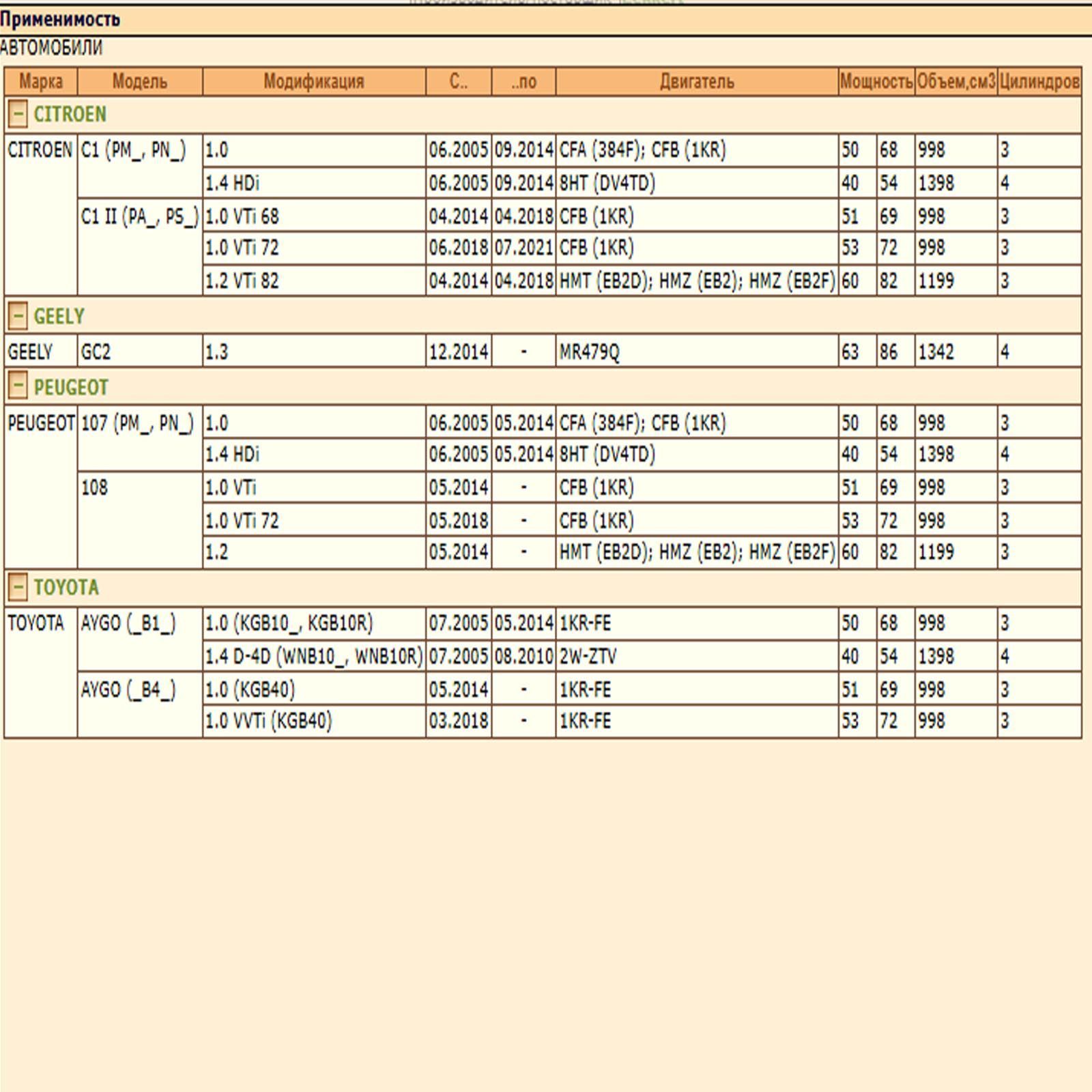This screenshot has width=1092, height=1092.
Task: Select the TOYOTA green group title
Action: coord(66,588)
